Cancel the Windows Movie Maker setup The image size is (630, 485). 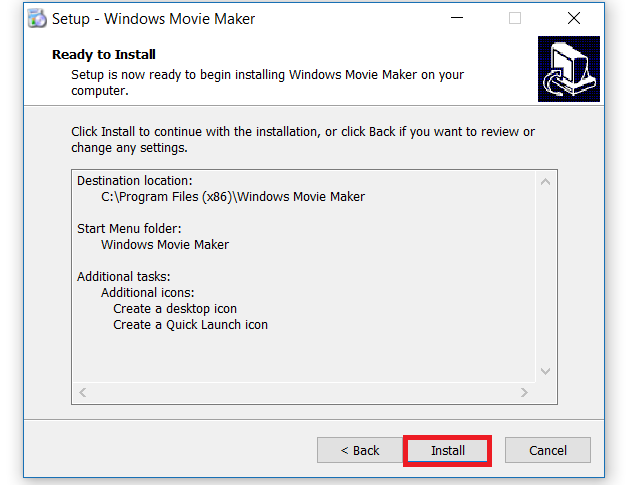click(x=548, y=450)
